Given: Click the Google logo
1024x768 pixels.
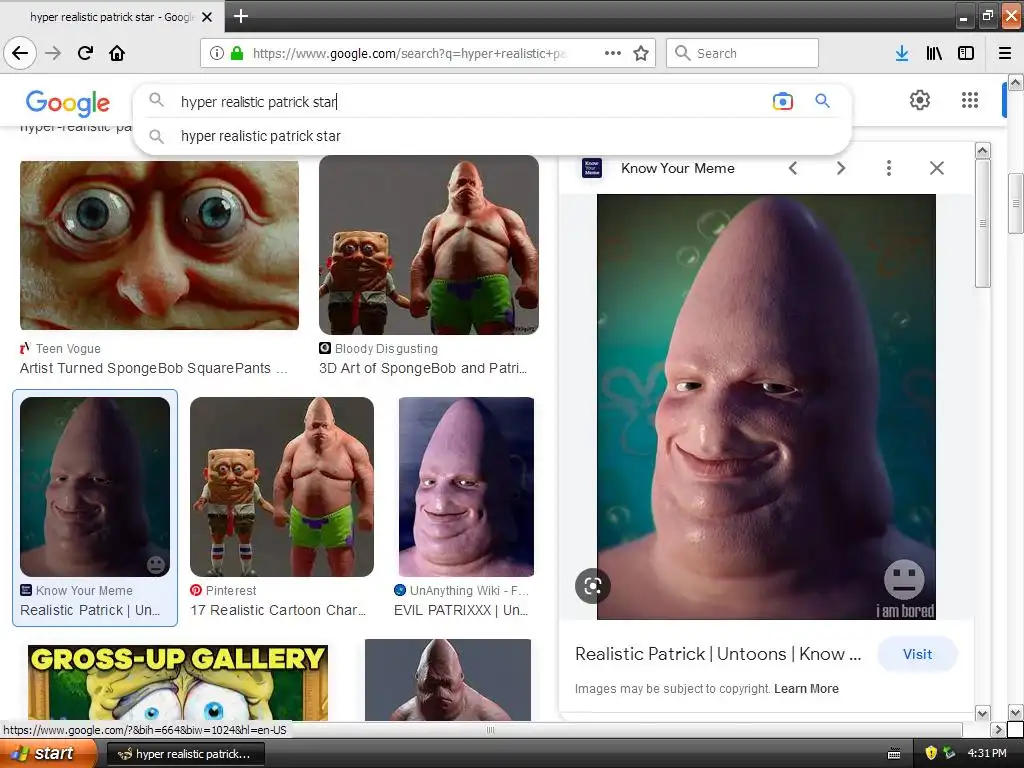Looking at the screenshot, I should (x=68, y=103).
